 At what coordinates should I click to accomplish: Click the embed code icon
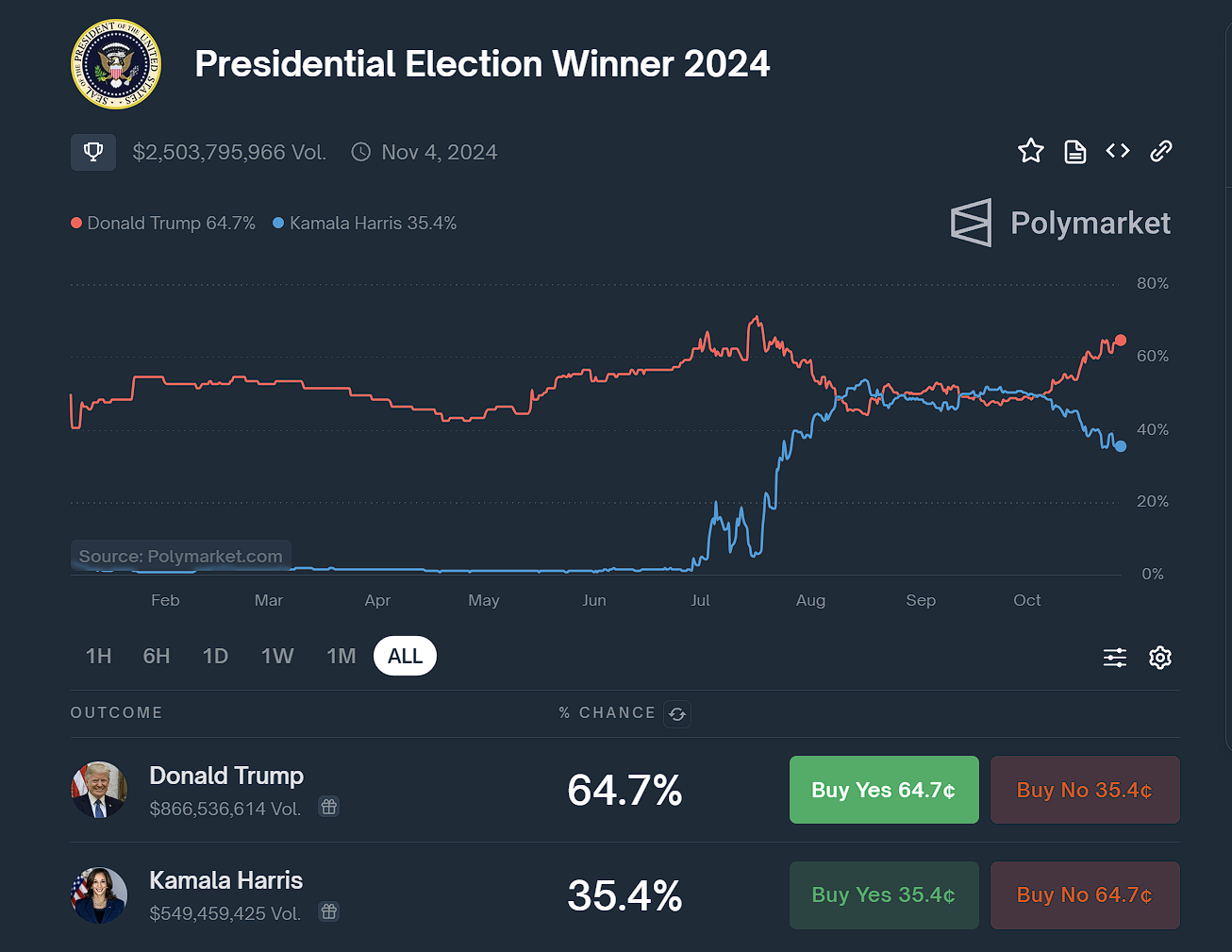[1118, 151]
